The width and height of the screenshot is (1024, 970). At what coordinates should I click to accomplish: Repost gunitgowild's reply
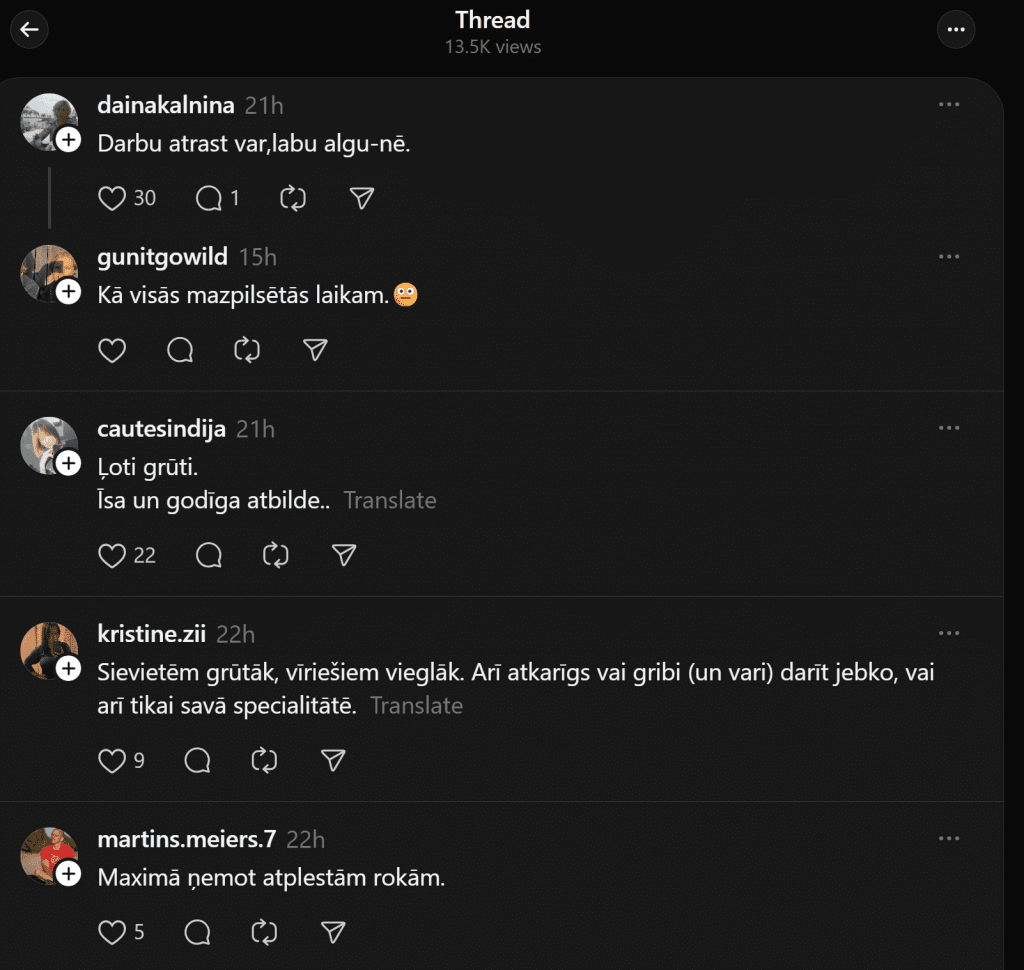coord(246,350)
